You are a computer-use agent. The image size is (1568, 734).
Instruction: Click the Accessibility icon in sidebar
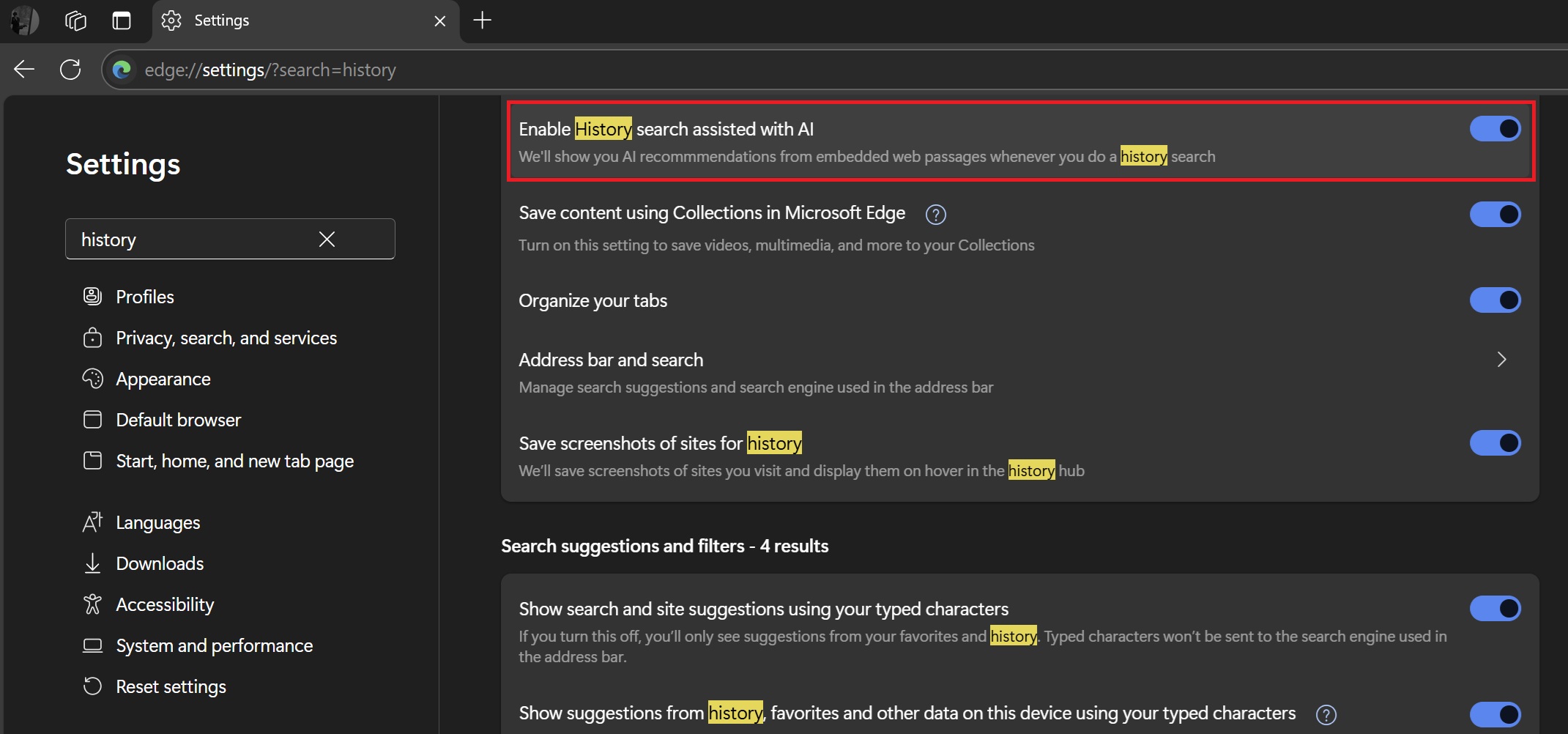click(92, 604)
